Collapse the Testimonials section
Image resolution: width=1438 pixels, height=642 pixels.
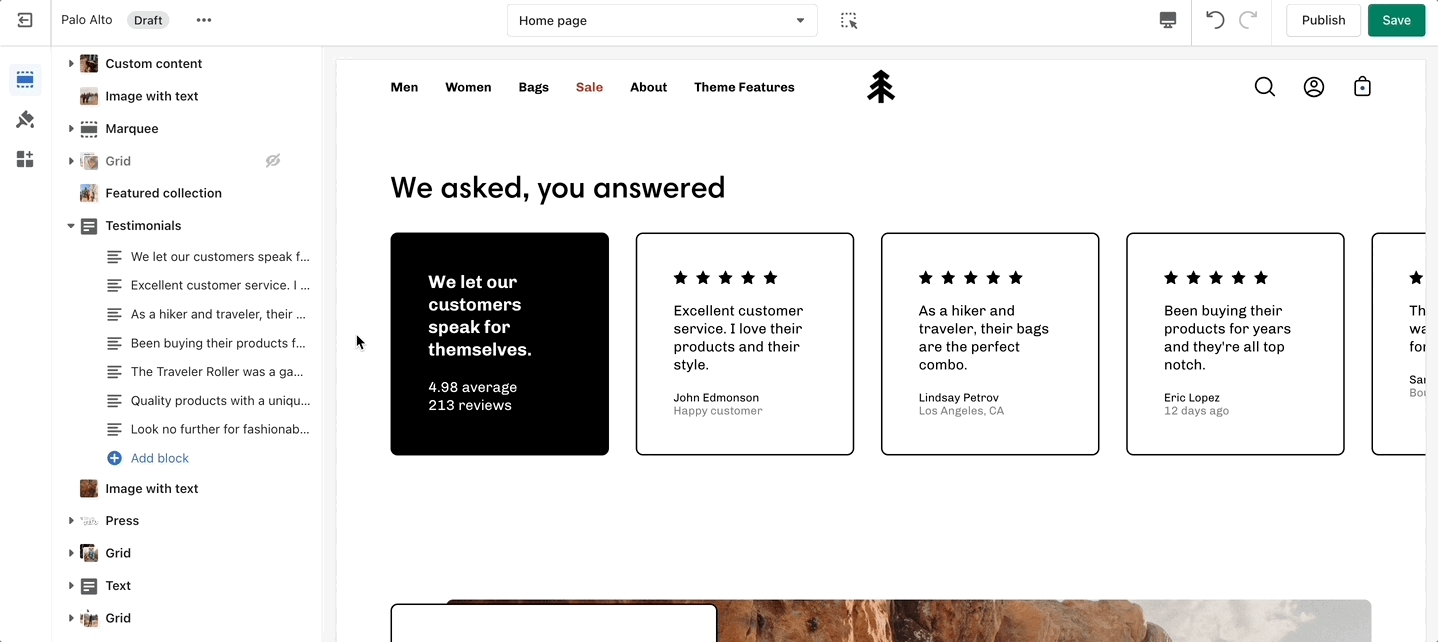(71, 226)
